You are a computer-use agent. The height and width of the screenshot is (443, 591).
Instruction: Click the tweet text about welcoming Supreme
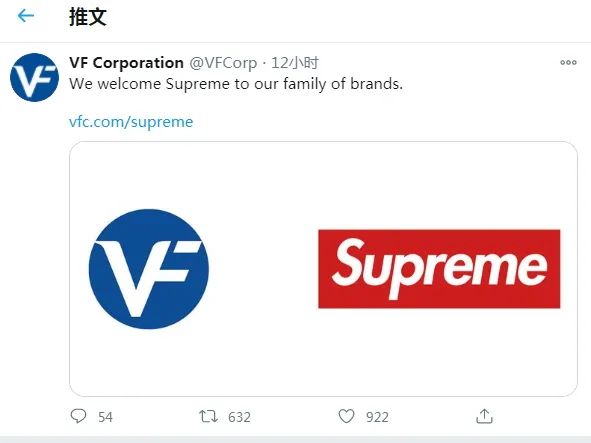click(236, 84)
